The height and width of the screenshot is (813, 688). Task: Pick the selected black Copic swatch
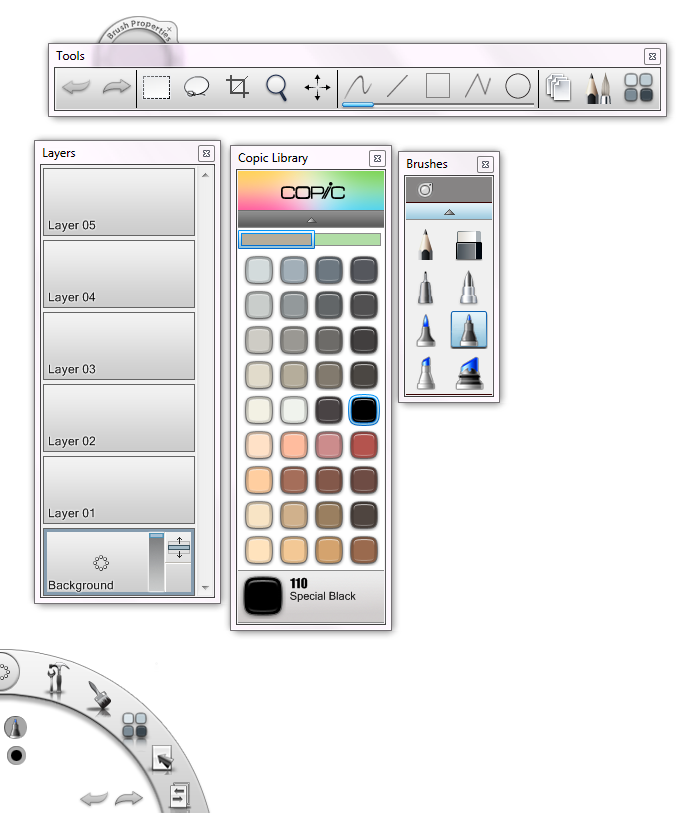pyautogui.click(x=364, y=410)
